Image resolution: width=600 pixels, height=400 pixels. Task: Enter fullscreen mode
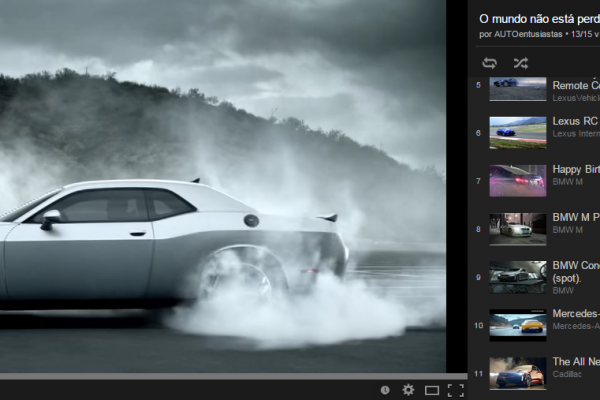pos(455,389)
